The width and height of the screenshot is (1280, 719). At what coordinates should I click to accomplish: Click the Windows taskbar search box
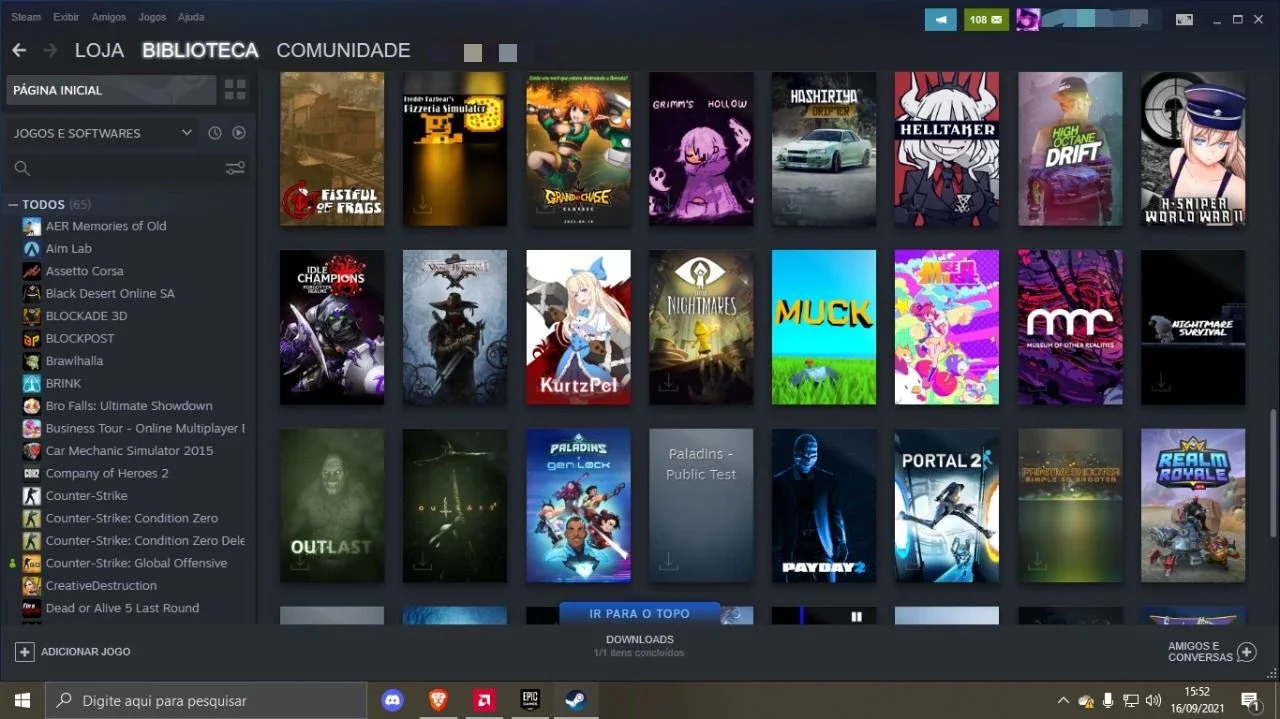pos(207,700)
